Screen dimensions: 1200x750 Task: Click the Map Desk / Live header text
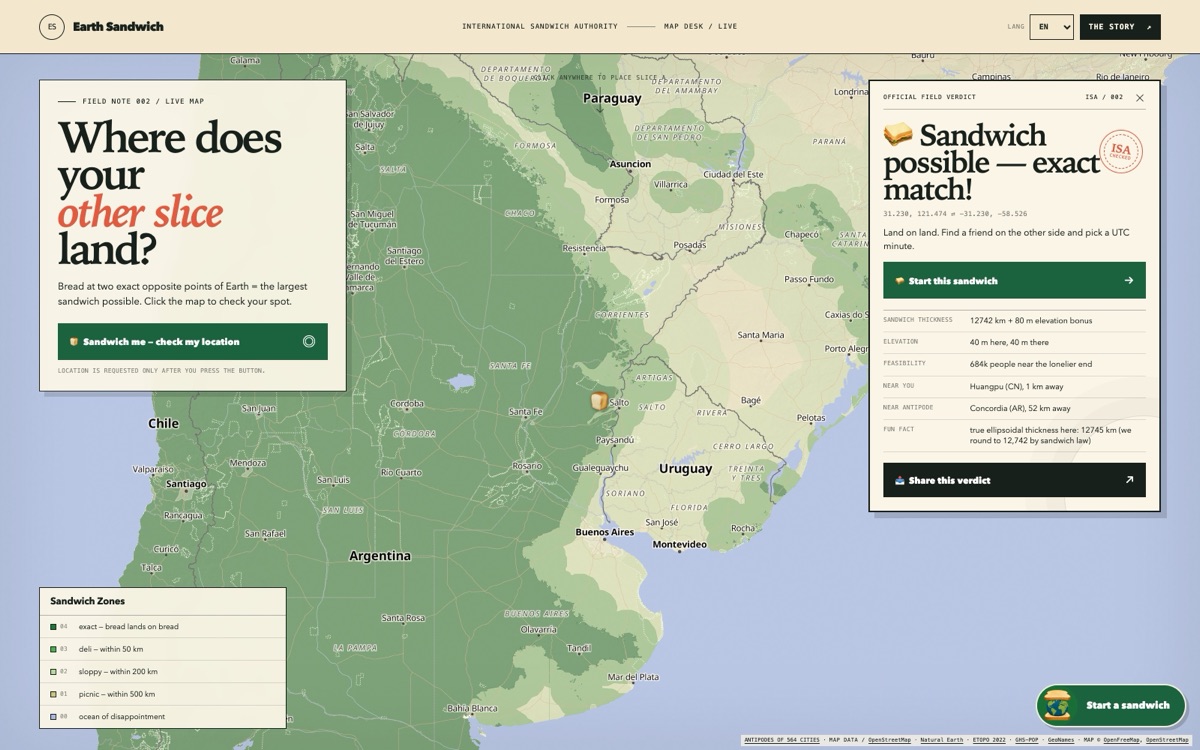700,27
